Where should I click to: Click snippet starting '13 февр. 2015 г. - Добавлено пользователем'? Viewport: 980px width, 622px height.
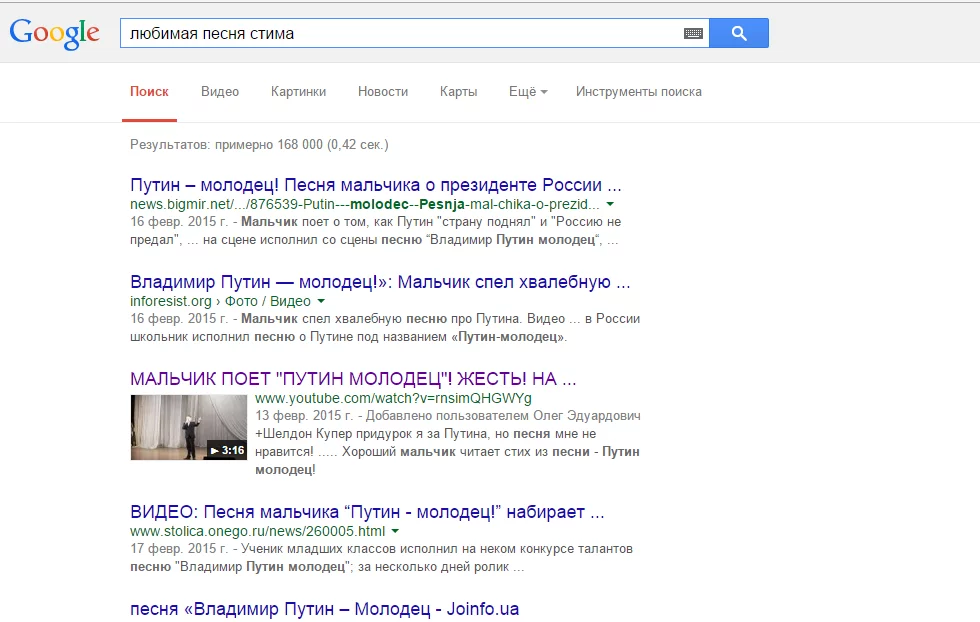point(448,442)
